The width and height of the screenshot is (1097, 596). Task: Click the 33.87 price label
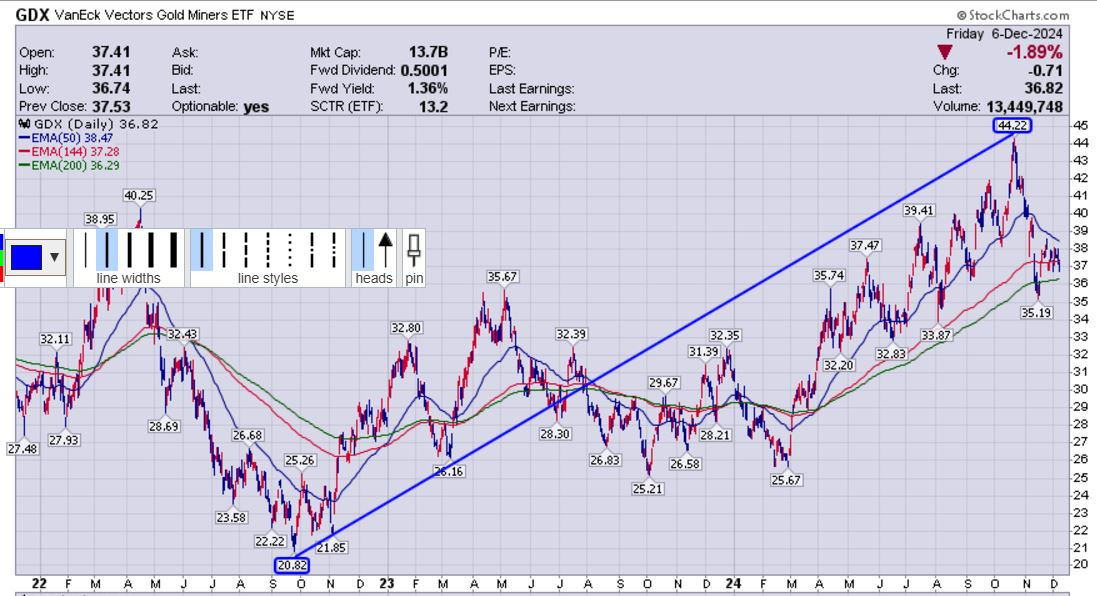tap(935, 335)
